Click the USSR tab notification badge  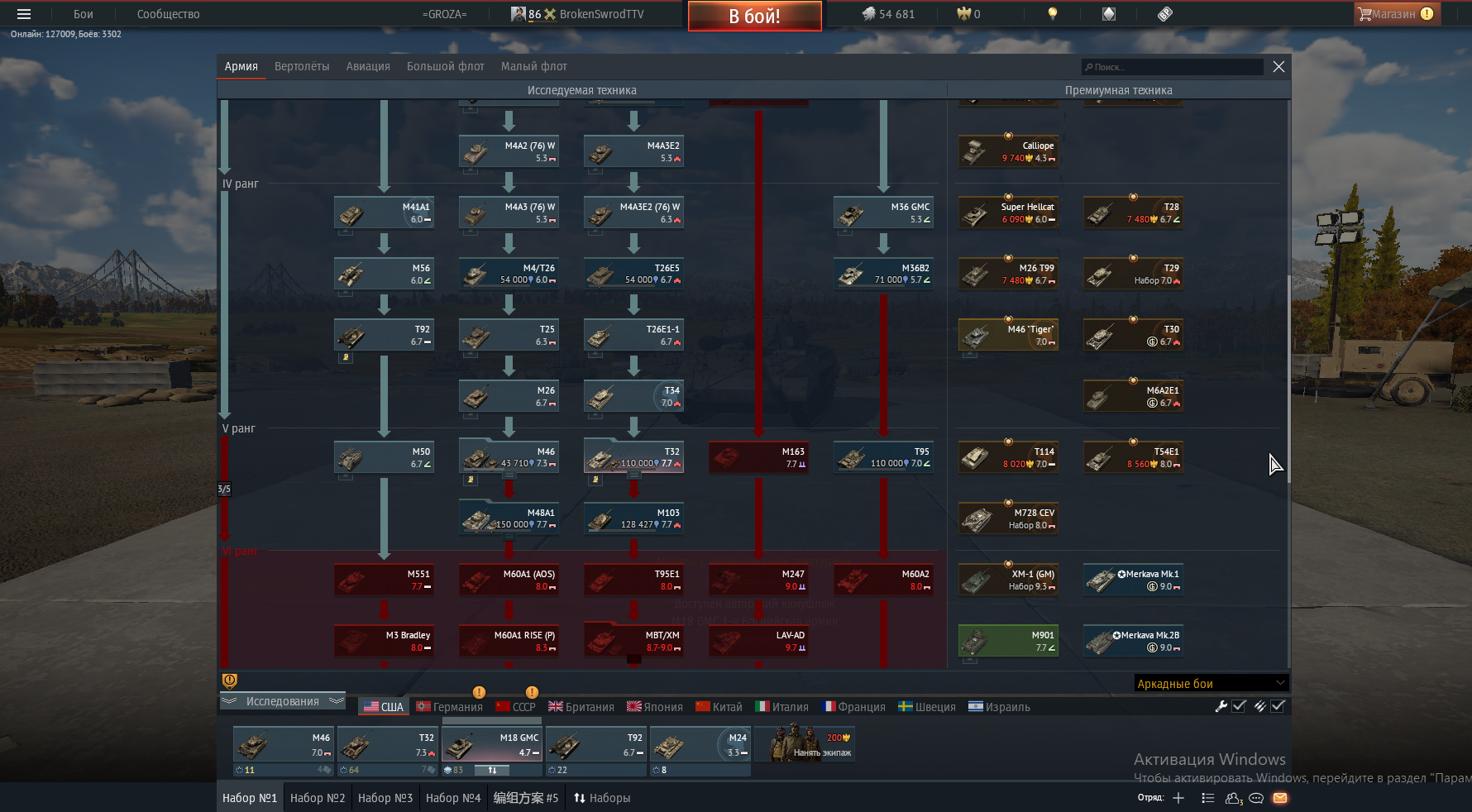coord(532,692)
